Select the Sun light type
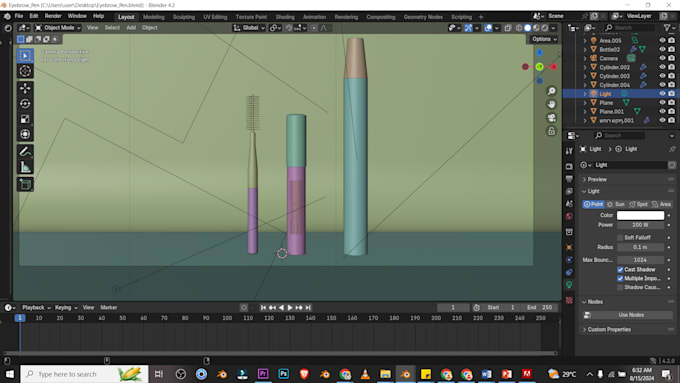Viewport: 680px width, 383px height. (x=616, y=204)
